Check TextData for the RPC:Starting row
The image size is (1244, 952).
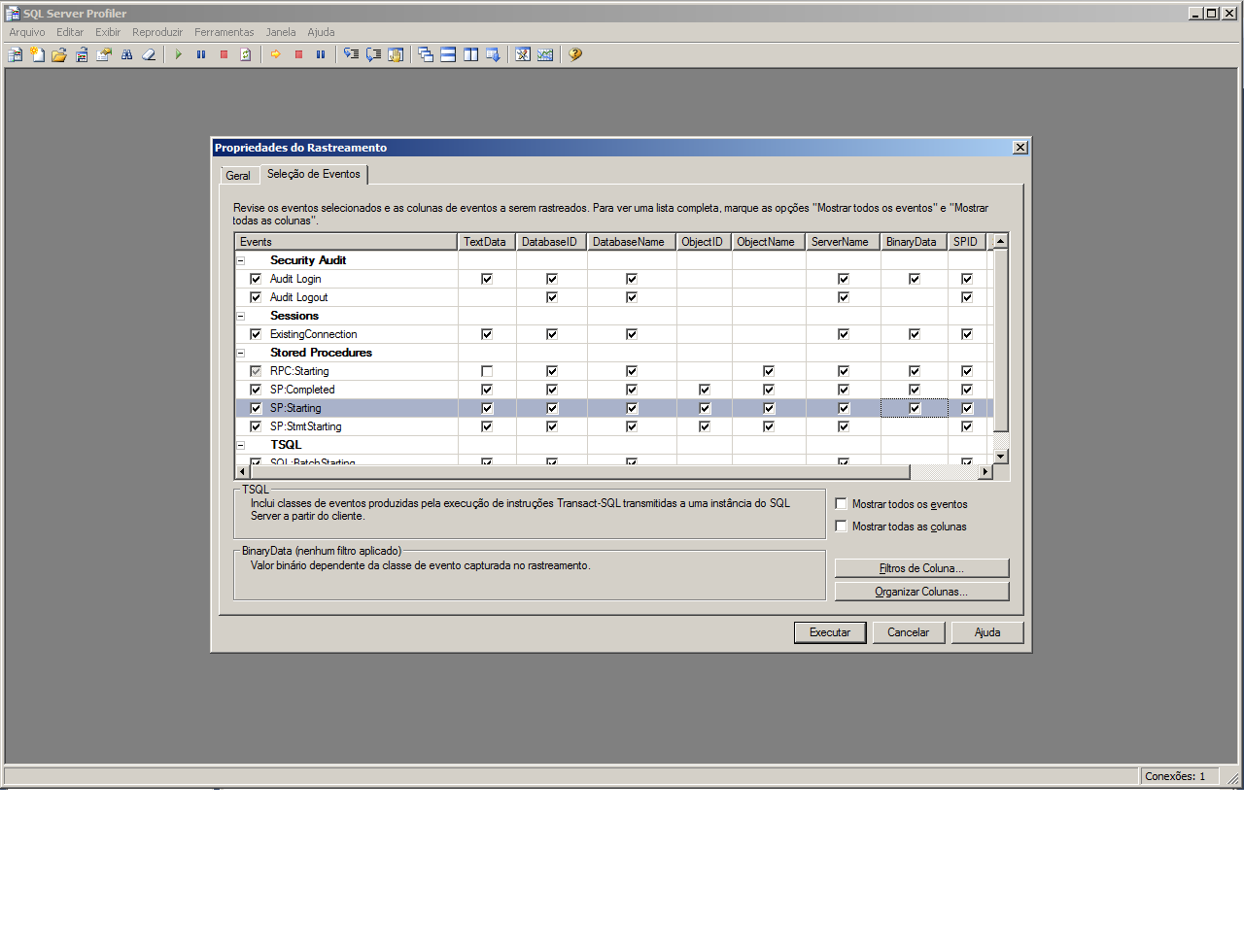tap(487, 371)
